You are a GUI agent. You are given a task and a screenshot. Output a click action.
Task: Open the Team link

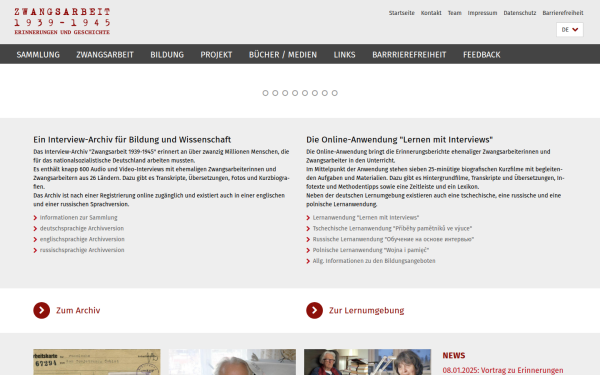[455, 13]
